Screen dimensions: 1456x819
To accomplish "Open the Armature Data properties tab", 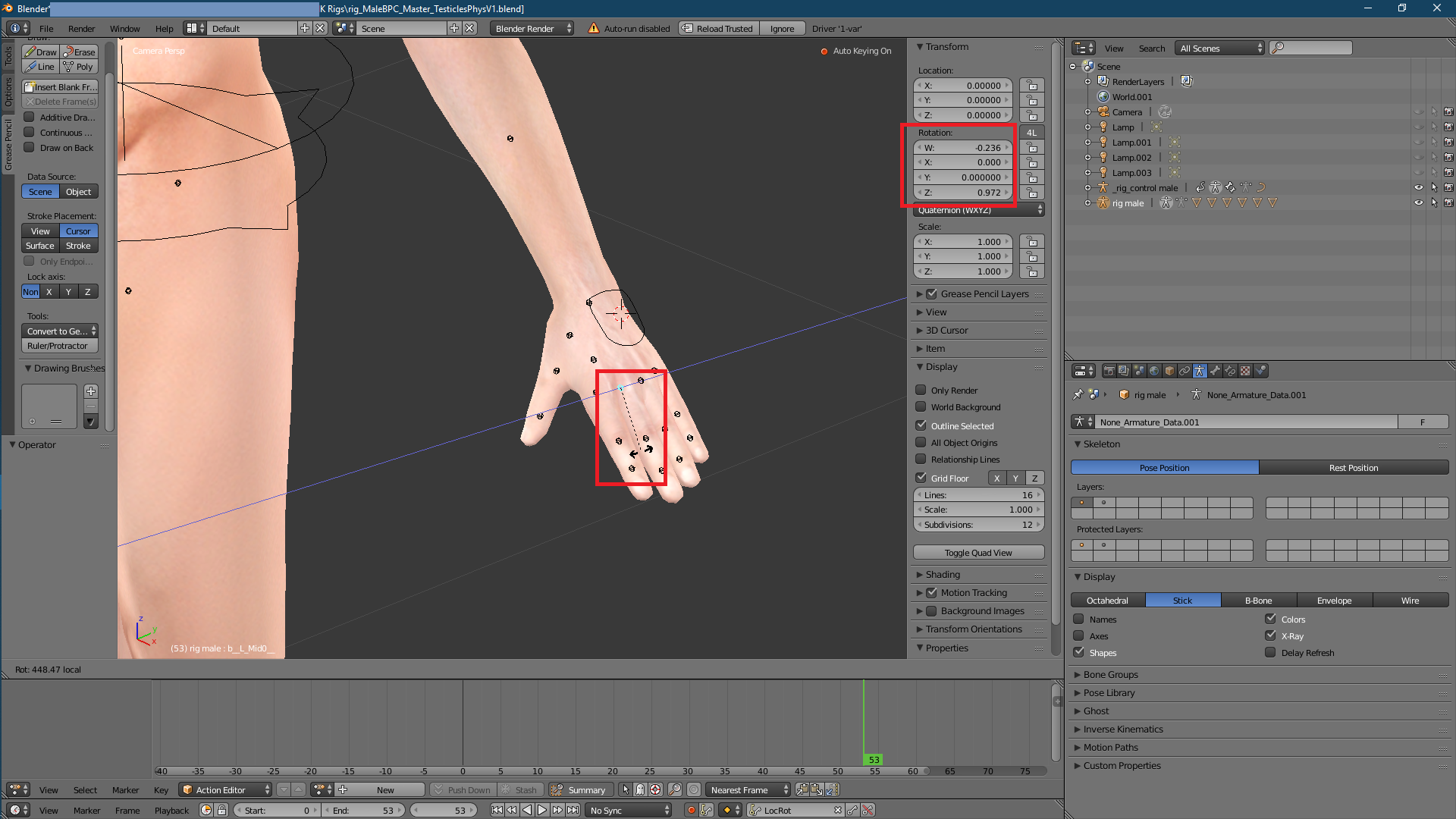I will point(1200,371).
